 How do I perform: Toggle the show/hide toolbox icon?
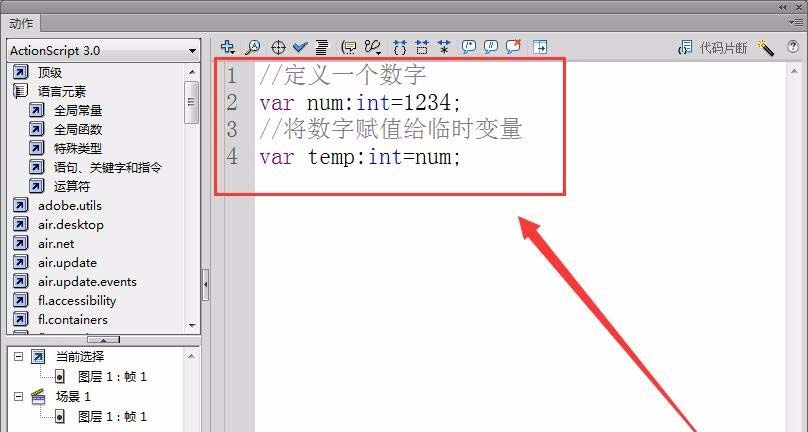point(540,47)
